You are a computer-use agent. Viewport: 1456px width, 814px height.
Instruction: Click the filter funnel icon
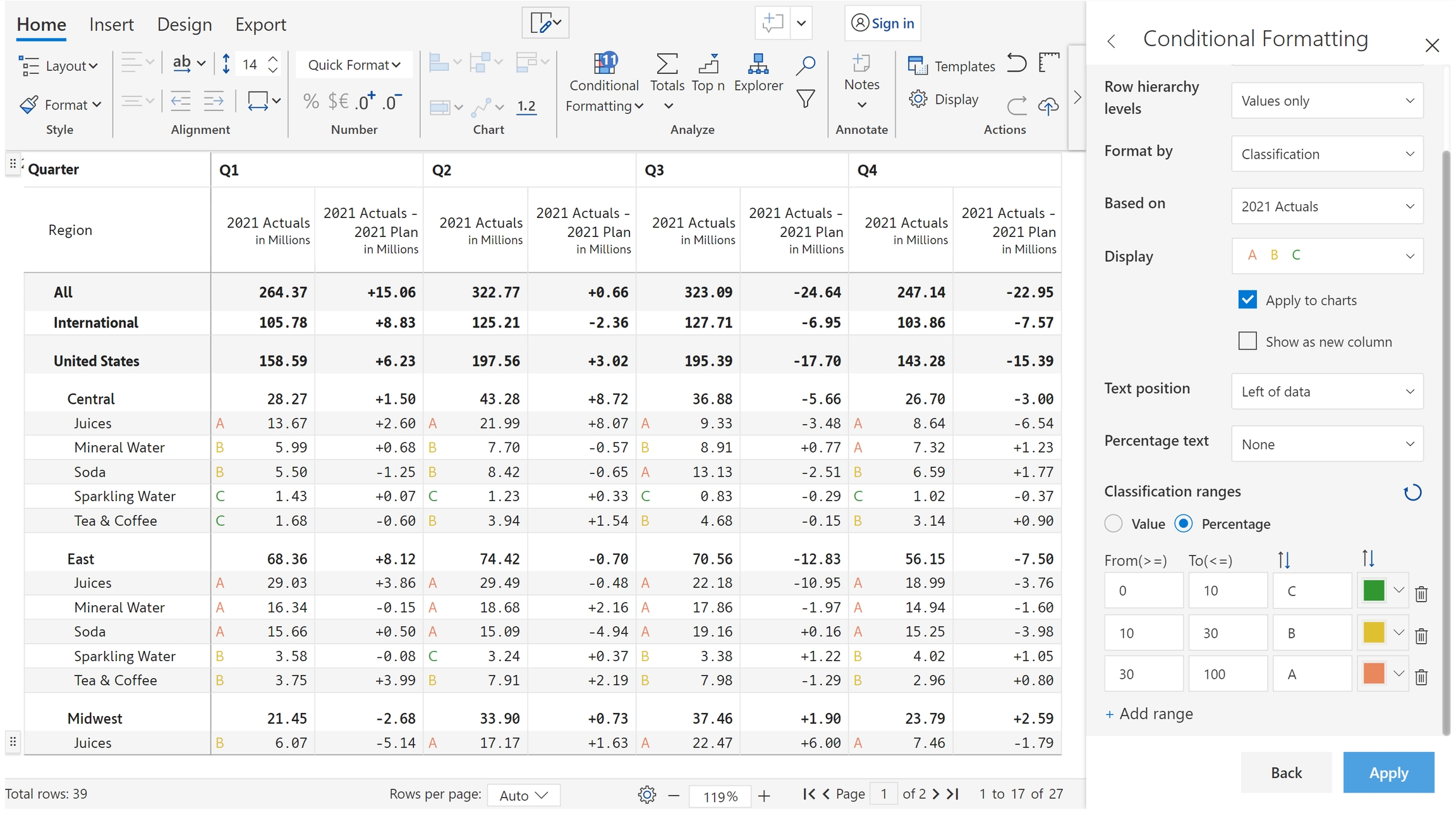(x=805, y=99)
